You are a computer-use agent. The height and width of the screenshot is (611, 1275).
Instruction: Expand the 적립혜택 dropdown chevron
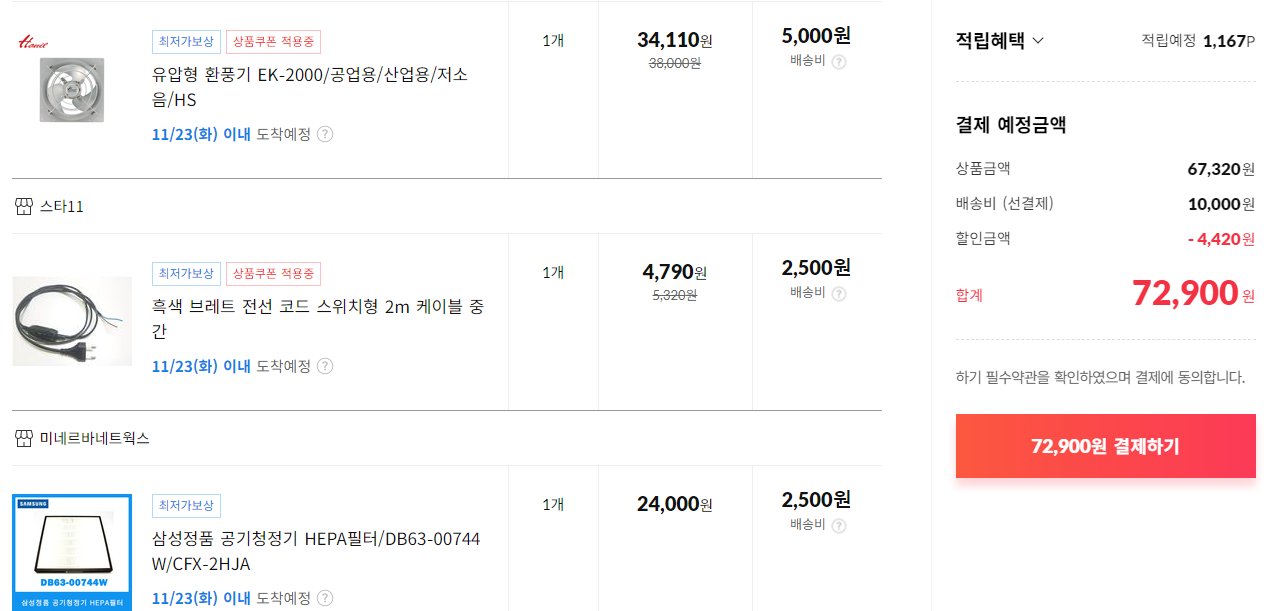[x=1037, y=41]
